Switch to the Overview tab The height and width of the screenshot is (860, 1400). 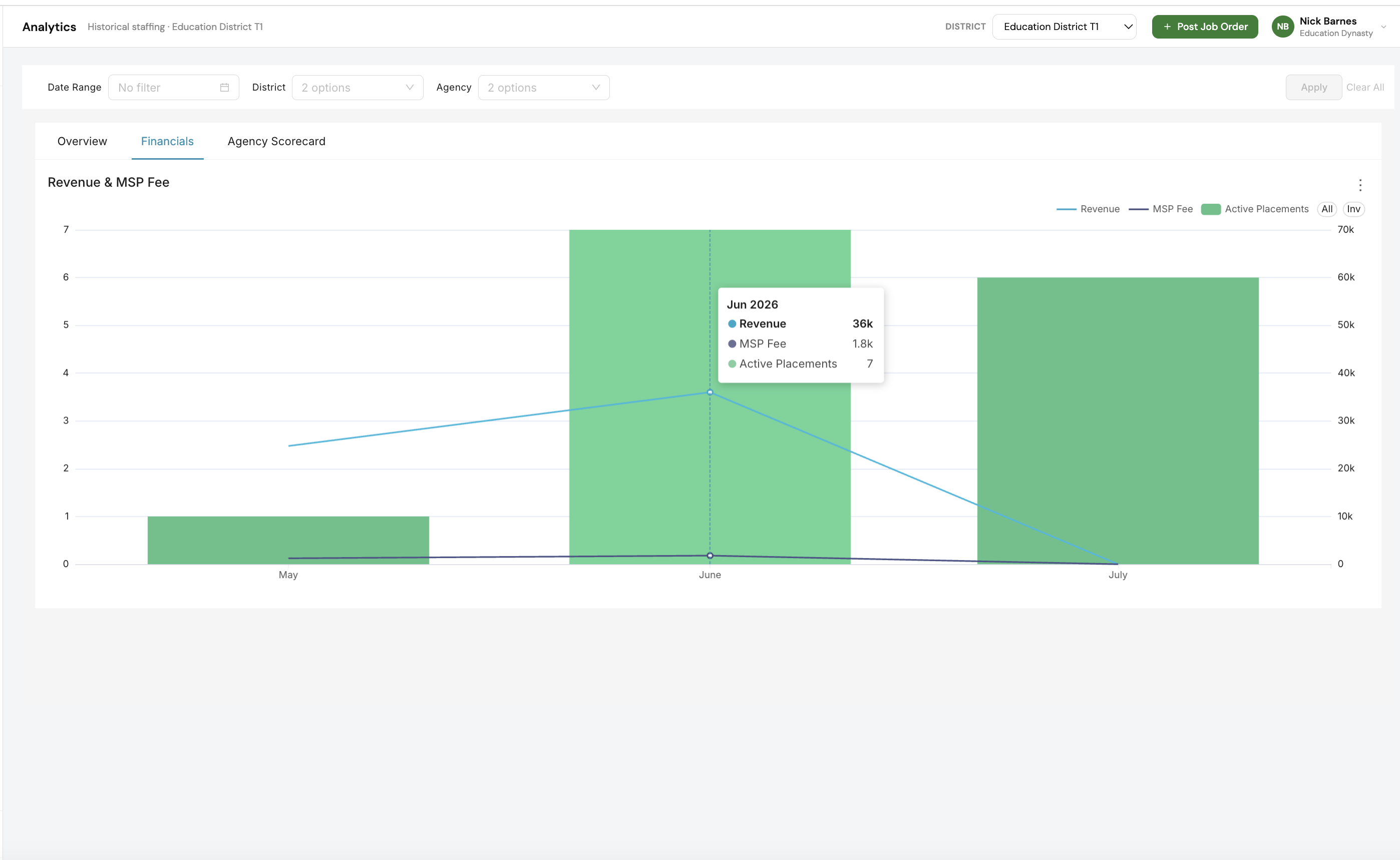tap(82, 141)
